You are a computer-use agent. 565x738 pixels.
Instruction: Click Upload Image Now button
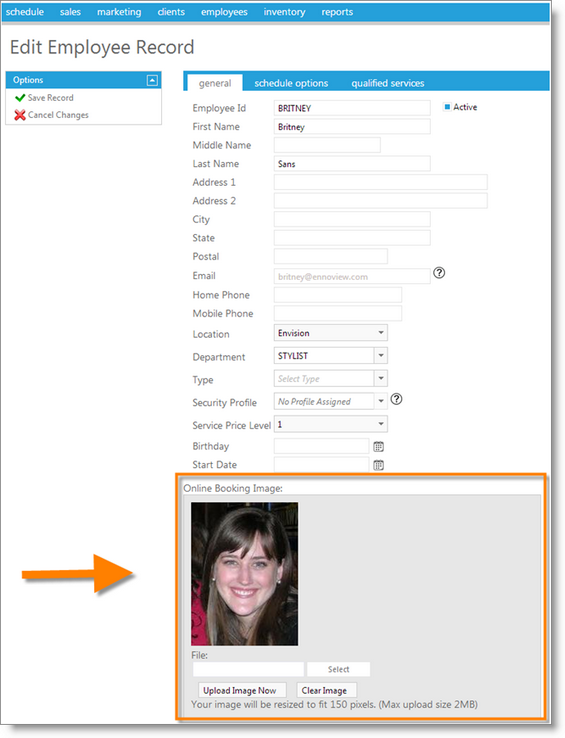click(x=242, y=690)
